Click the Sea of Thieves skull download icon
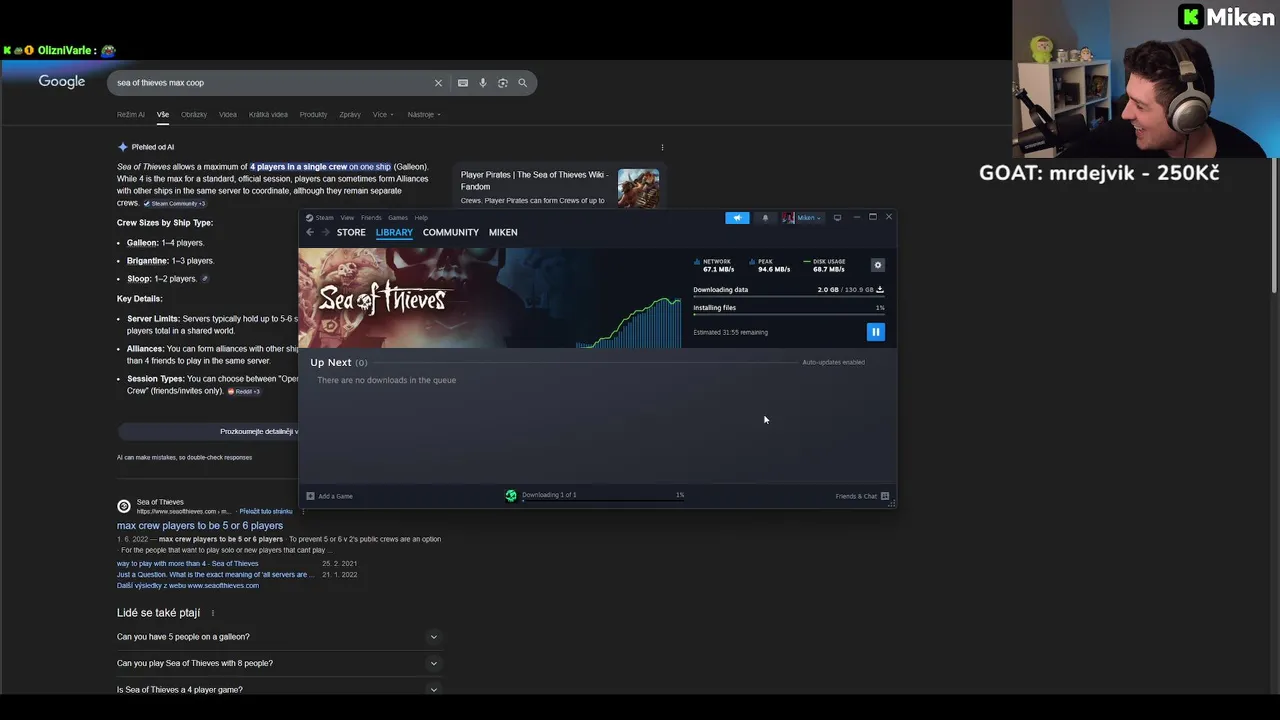The width and height of the screenshot is (1280, 720). 511,495
